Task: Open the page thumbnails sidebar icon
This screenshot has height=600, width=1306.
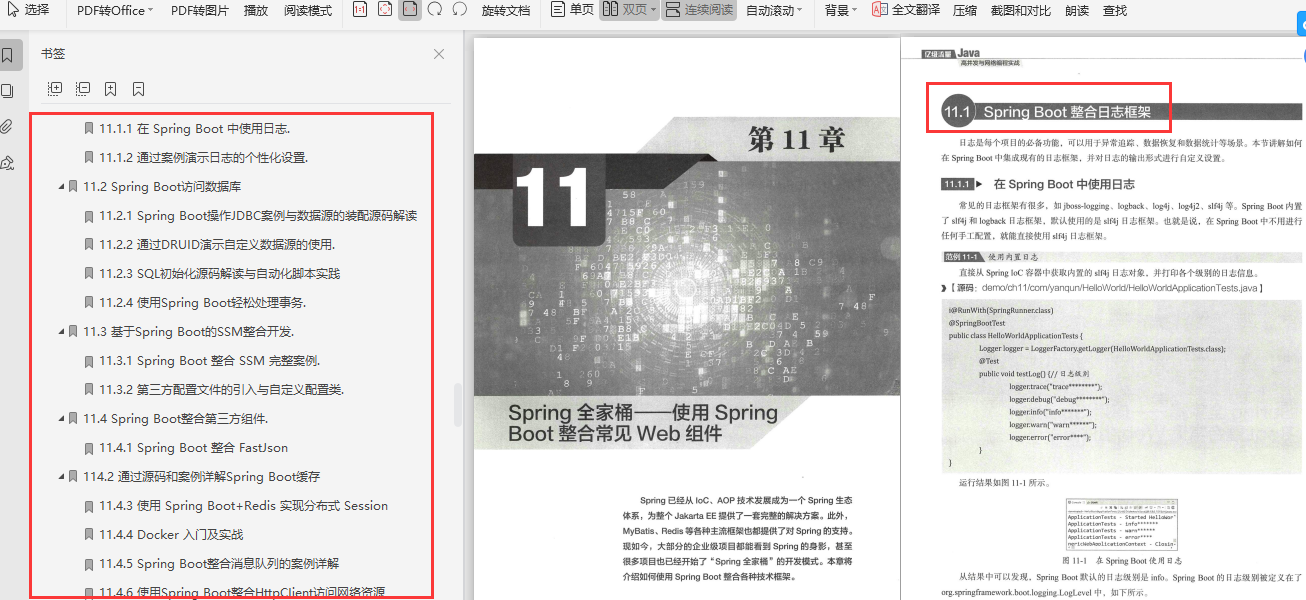Action: coord(8,91)
